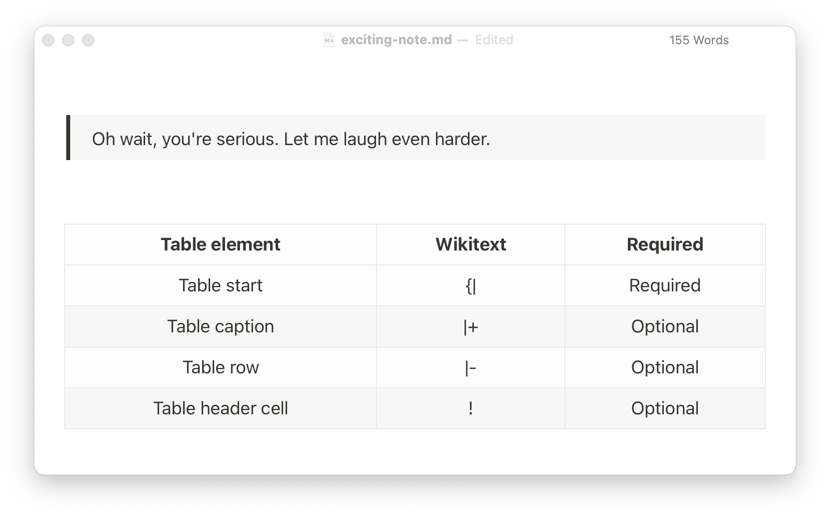Screen dimensions: 830x517
Task: Select the Required column header cell
Action: click(665, 244)
